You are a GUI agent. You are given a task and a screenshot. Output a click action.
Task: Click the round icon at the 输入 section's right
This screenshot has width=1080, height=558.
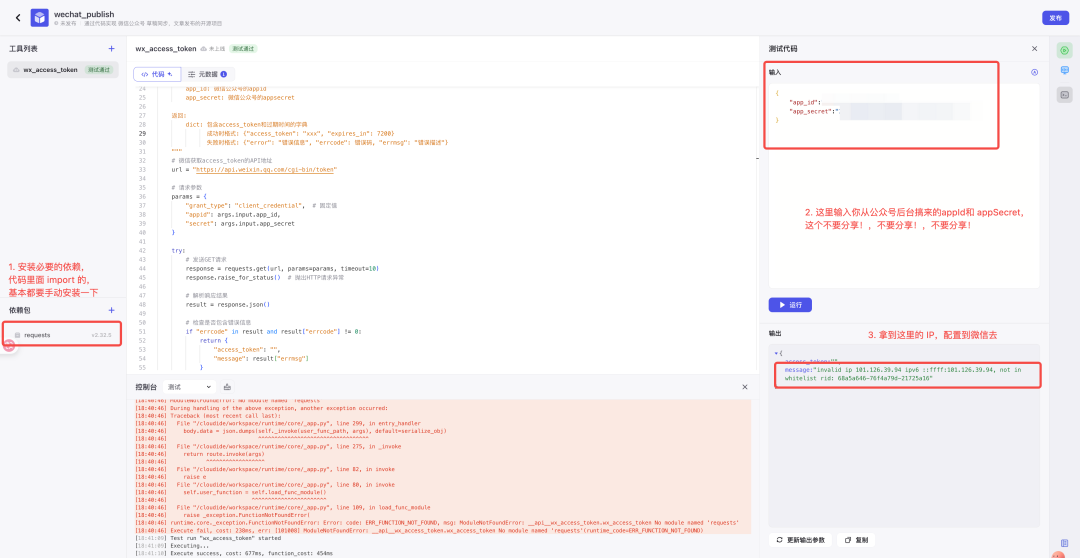click(x=1034, y=72)
